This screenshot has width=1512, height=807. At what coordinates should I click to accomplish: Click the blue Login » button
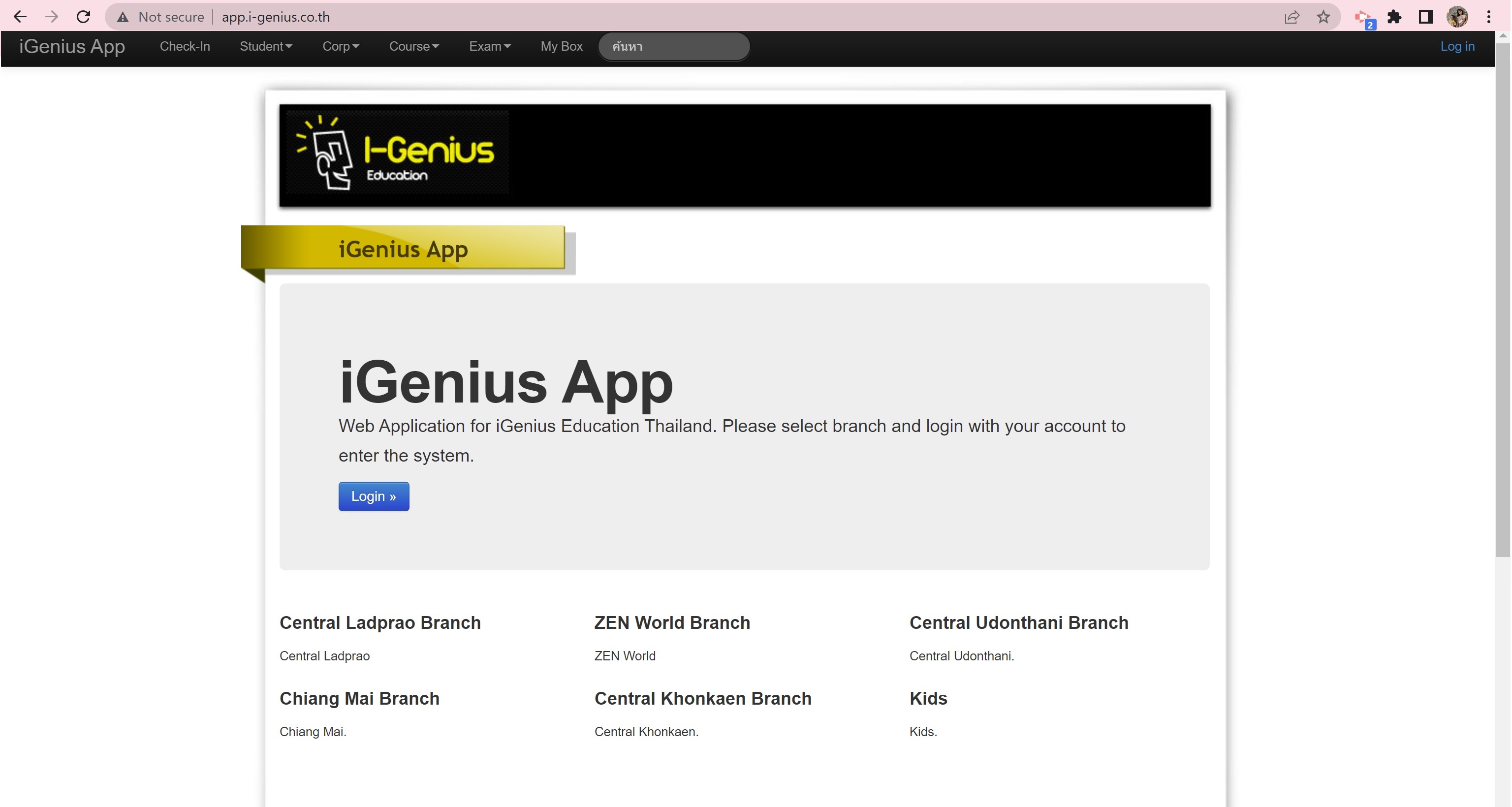[373, 497]
